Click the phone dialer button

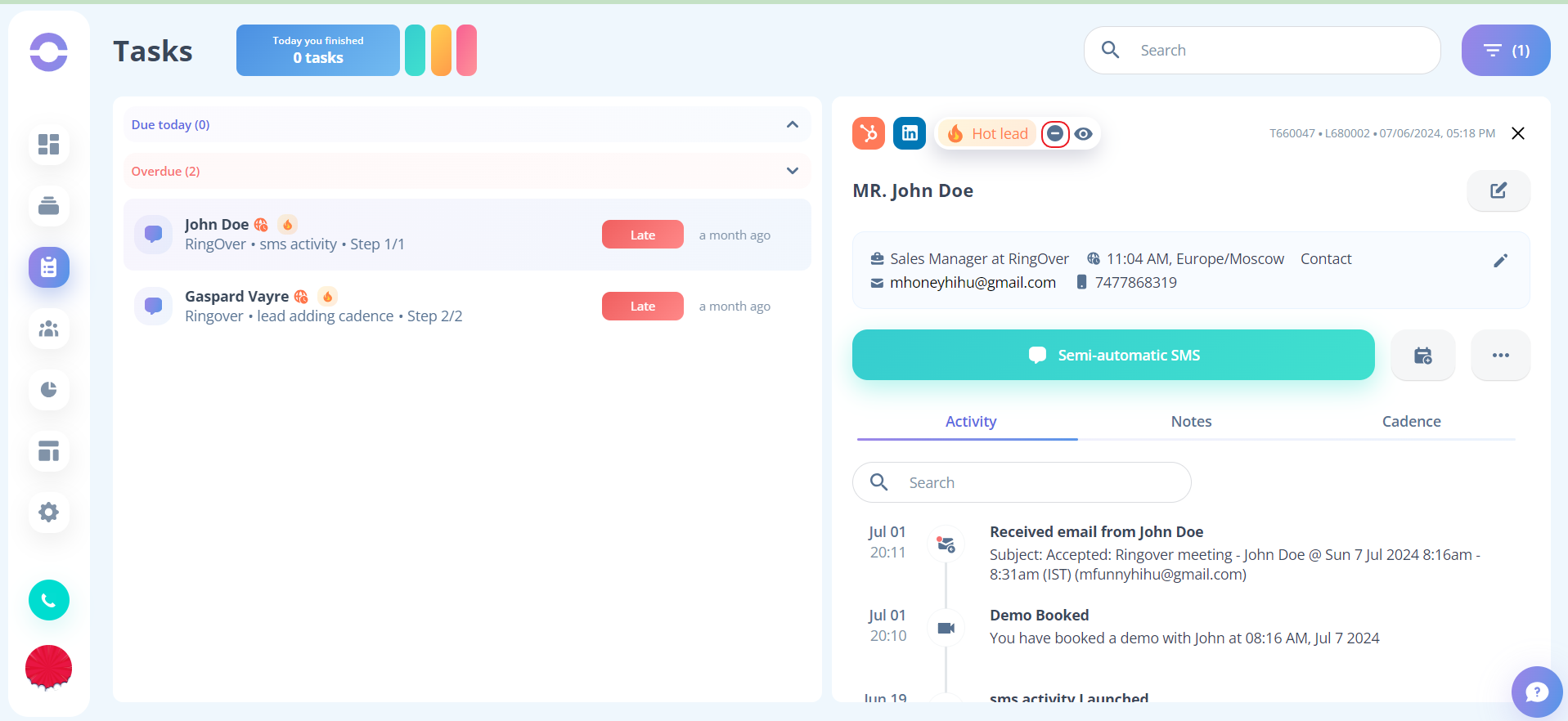coord(49,600)
